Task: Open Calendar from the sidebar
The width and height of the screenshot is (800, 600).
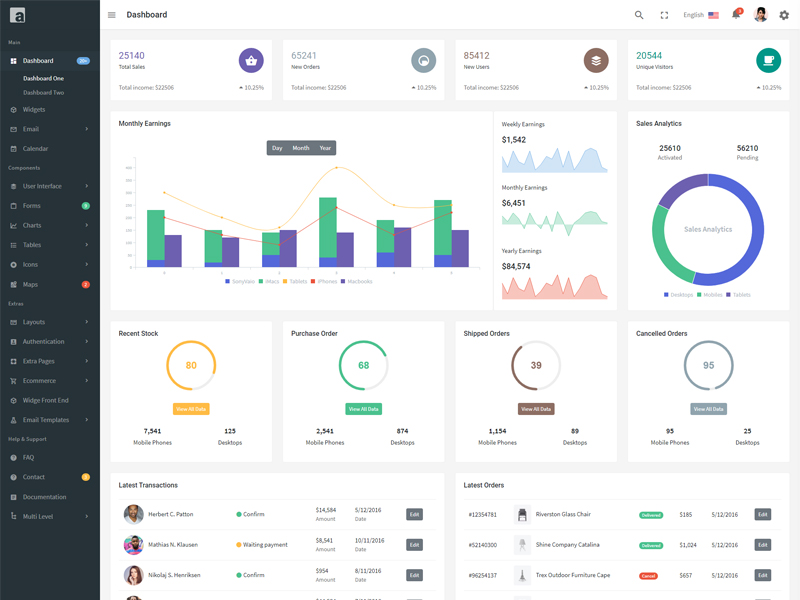Action: 35,148
